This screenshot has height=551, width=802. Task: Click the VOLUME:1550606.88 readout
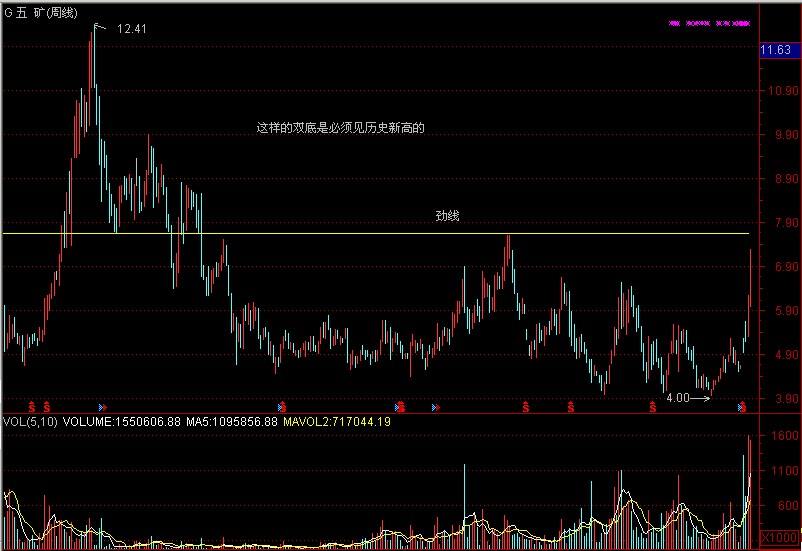point(121,422)
